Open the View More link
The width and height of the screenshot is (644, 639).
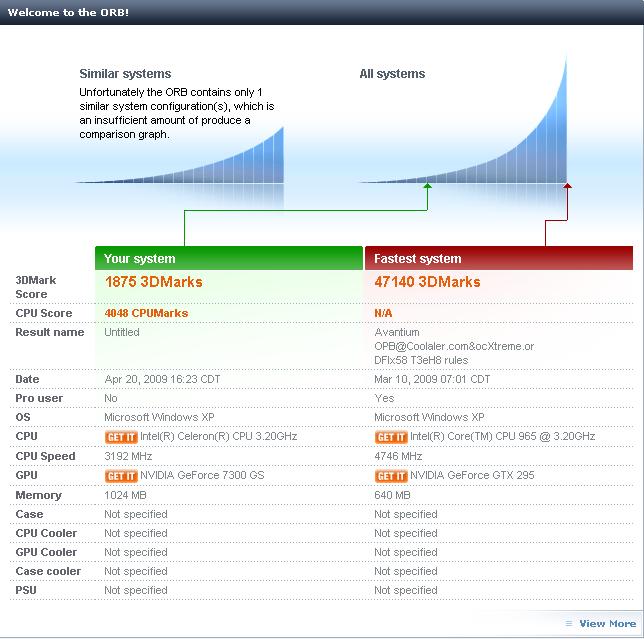(x=607, y=623)
